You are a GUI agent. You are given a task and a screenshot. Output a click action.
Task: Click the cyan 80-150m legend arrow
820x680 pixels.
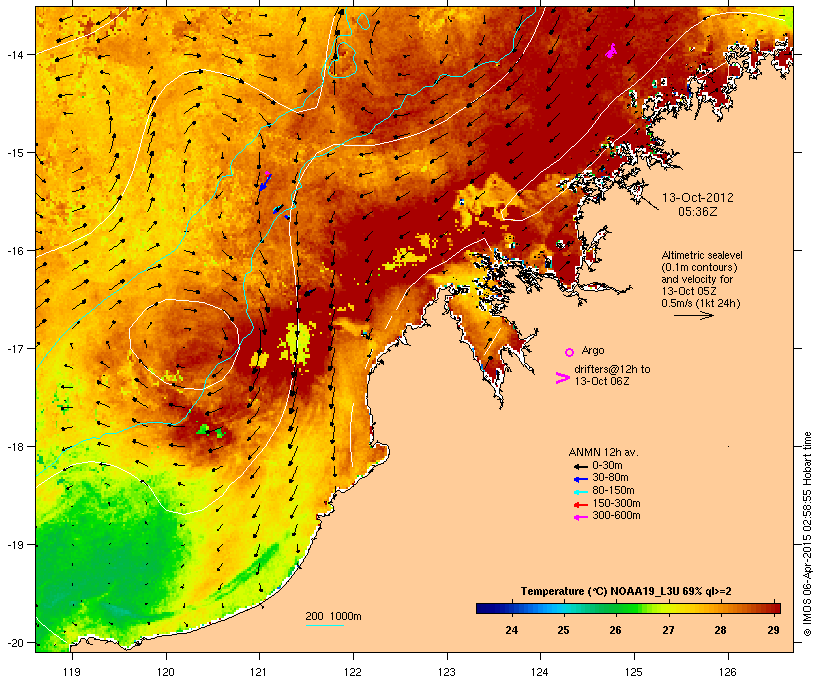(x=580, y=492)
